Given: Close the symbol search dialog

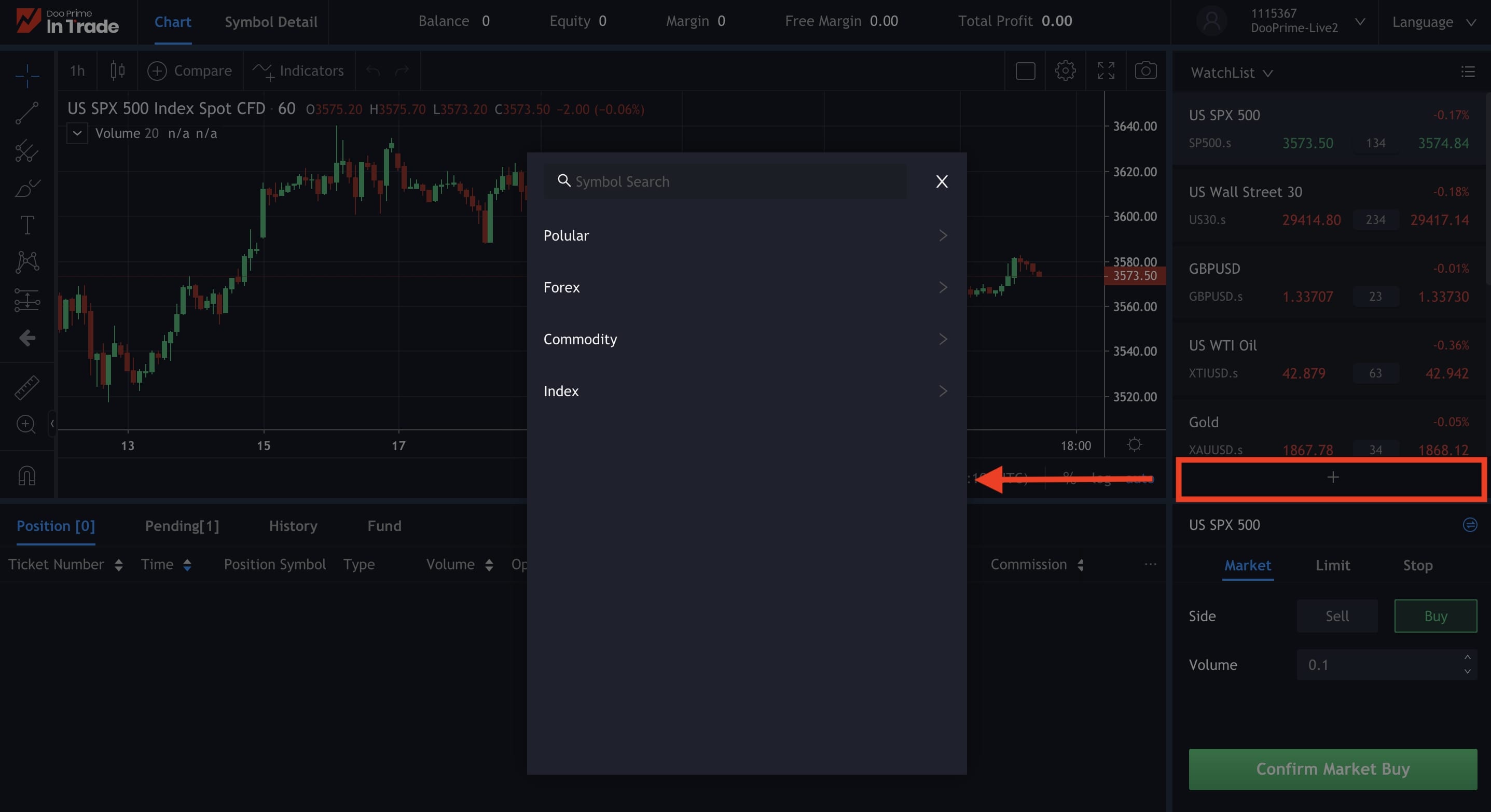Looking at the screenshot, I should 942,181.
